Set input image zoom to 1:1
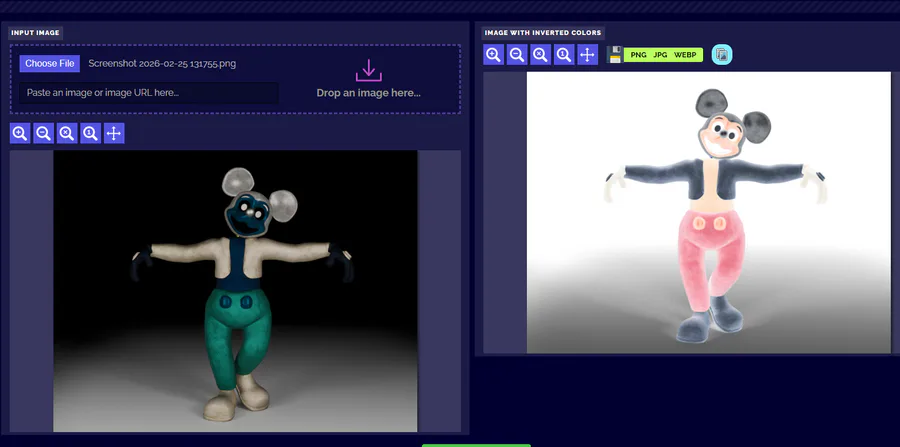The image size is (900, 447). (x=91, y=134)
